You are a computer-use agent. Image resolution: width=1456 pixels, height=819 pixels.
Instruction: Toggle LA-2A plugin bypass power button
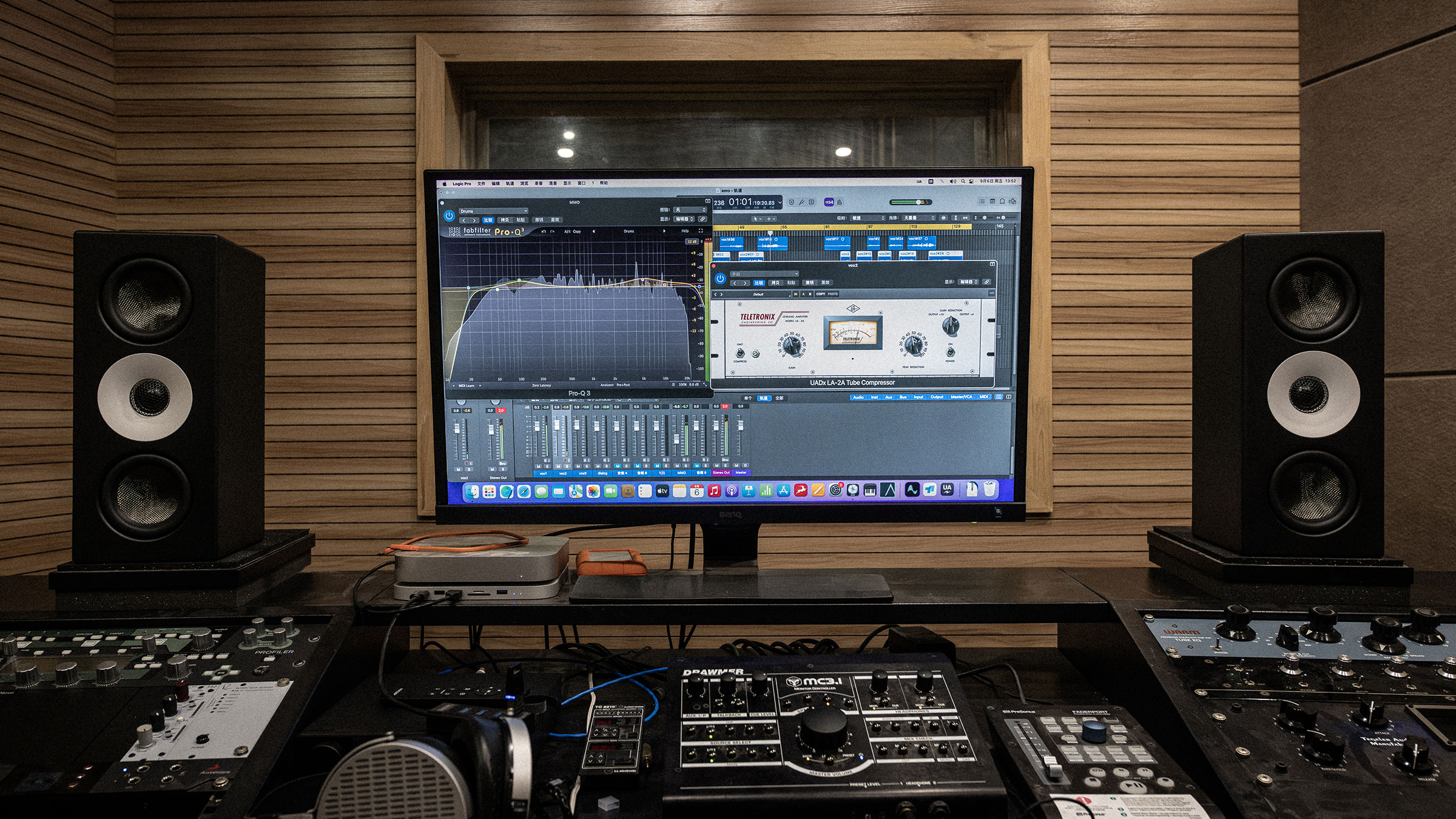pyautogui.click(x=721, y=278)
